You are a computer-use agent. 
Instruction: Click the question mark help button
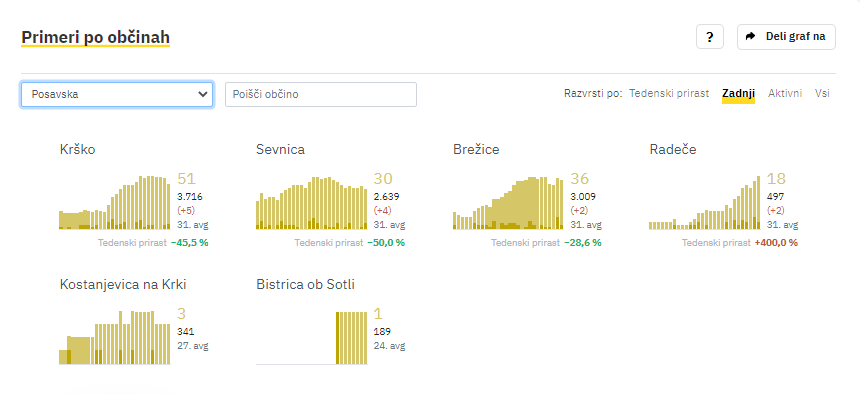pyautogui.click(x=710, y=37)
